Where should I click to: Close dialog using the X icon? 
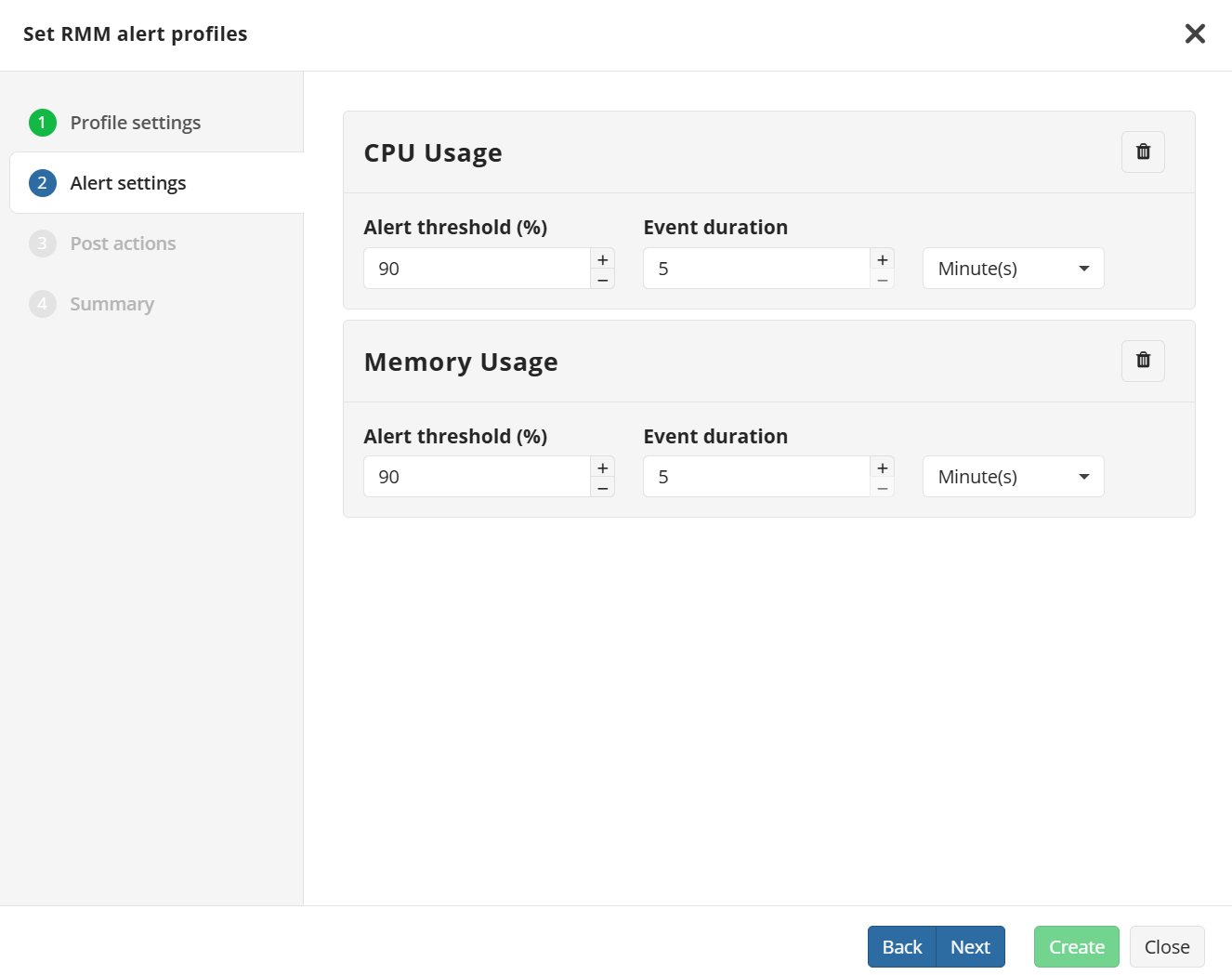pyautogui.click(x=1195, y=34)
